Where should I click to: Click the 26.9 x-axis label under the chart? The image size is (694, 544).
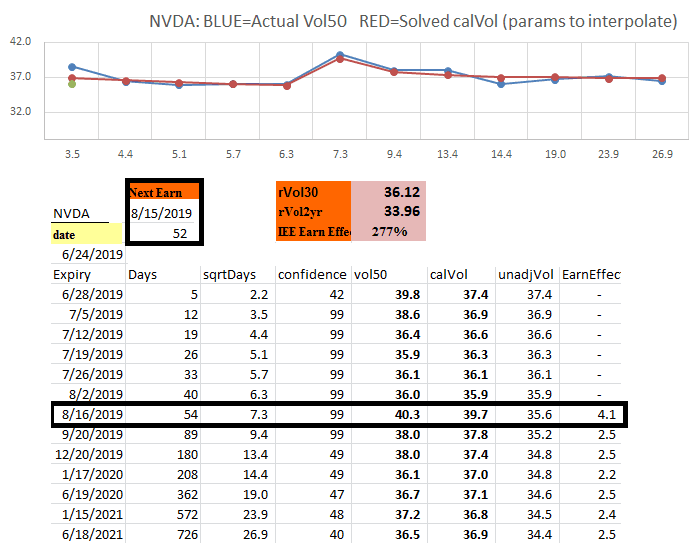click(662, 154)
